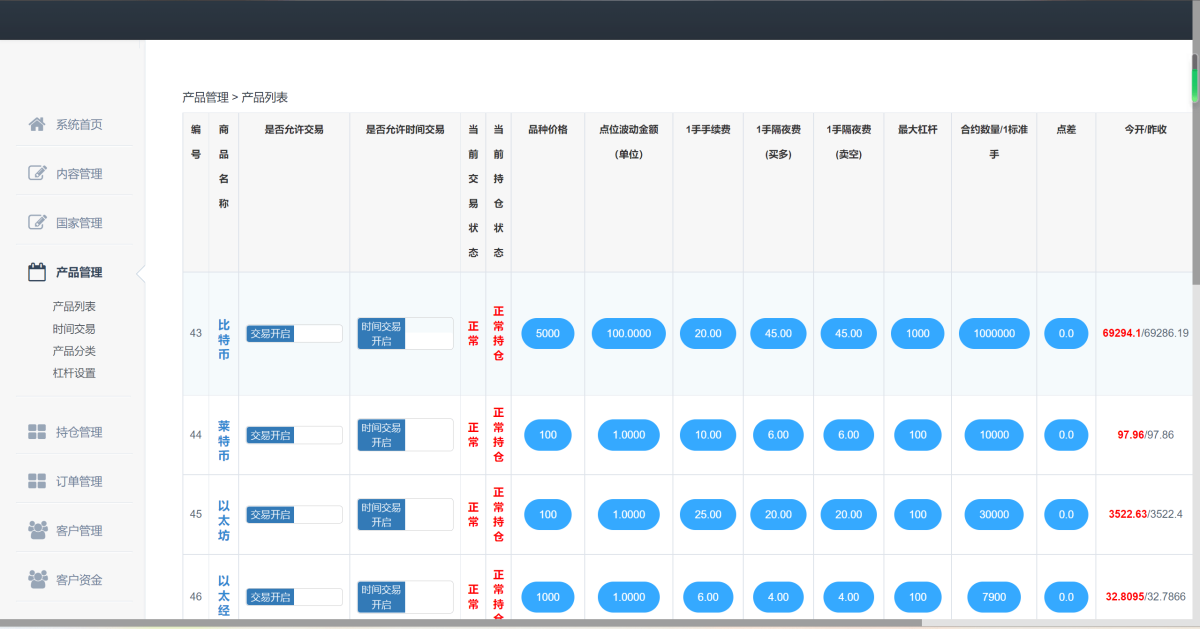Open the 以太坊 product link
The height and width of the screenshot is (629, 1200).
(x=224, y=521)
